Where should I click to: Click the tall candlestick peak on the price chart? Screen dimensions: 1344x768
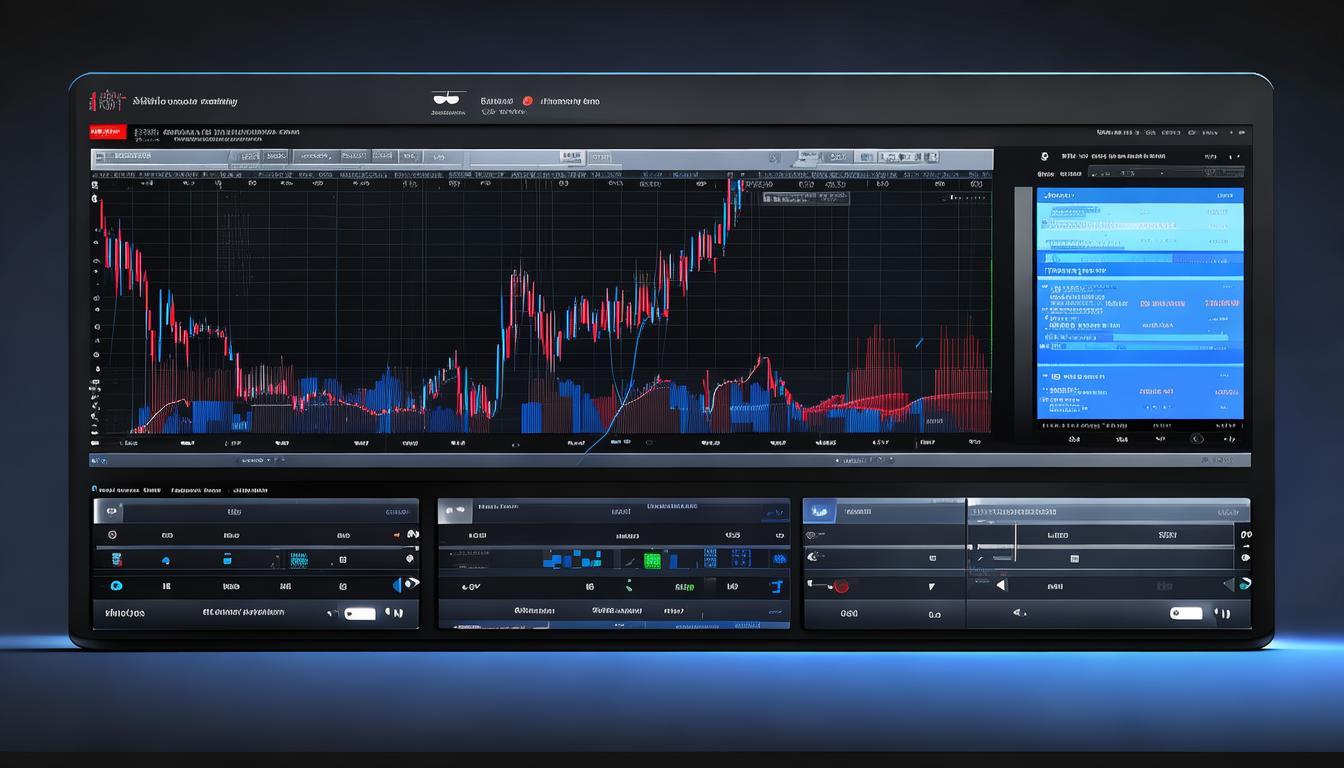[738, 192]
